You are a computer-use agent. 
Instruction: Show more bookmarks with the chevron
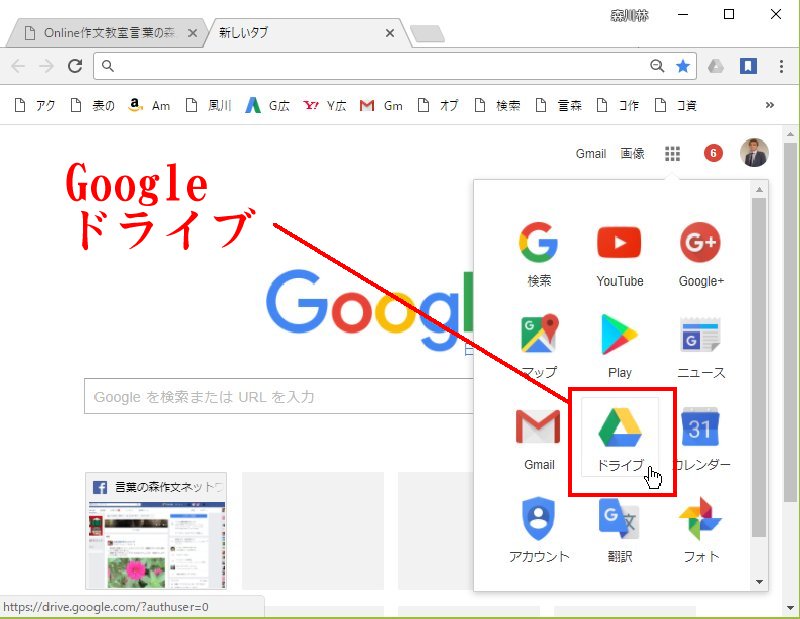tap(769, 105)
